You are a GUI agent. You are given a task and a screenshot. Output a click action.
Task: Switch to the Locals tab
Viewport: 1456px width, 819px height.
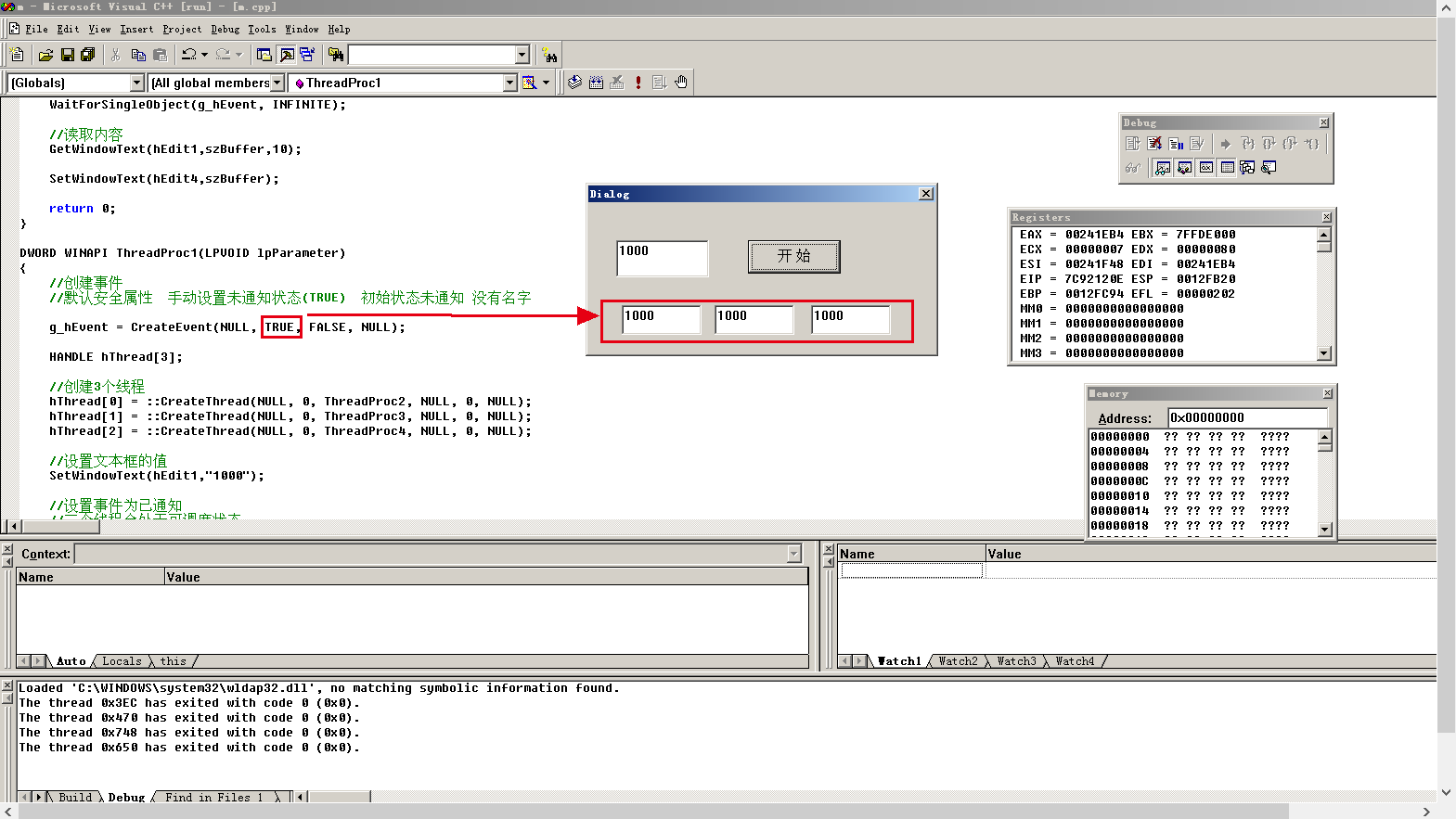click(x=122, y=661)
